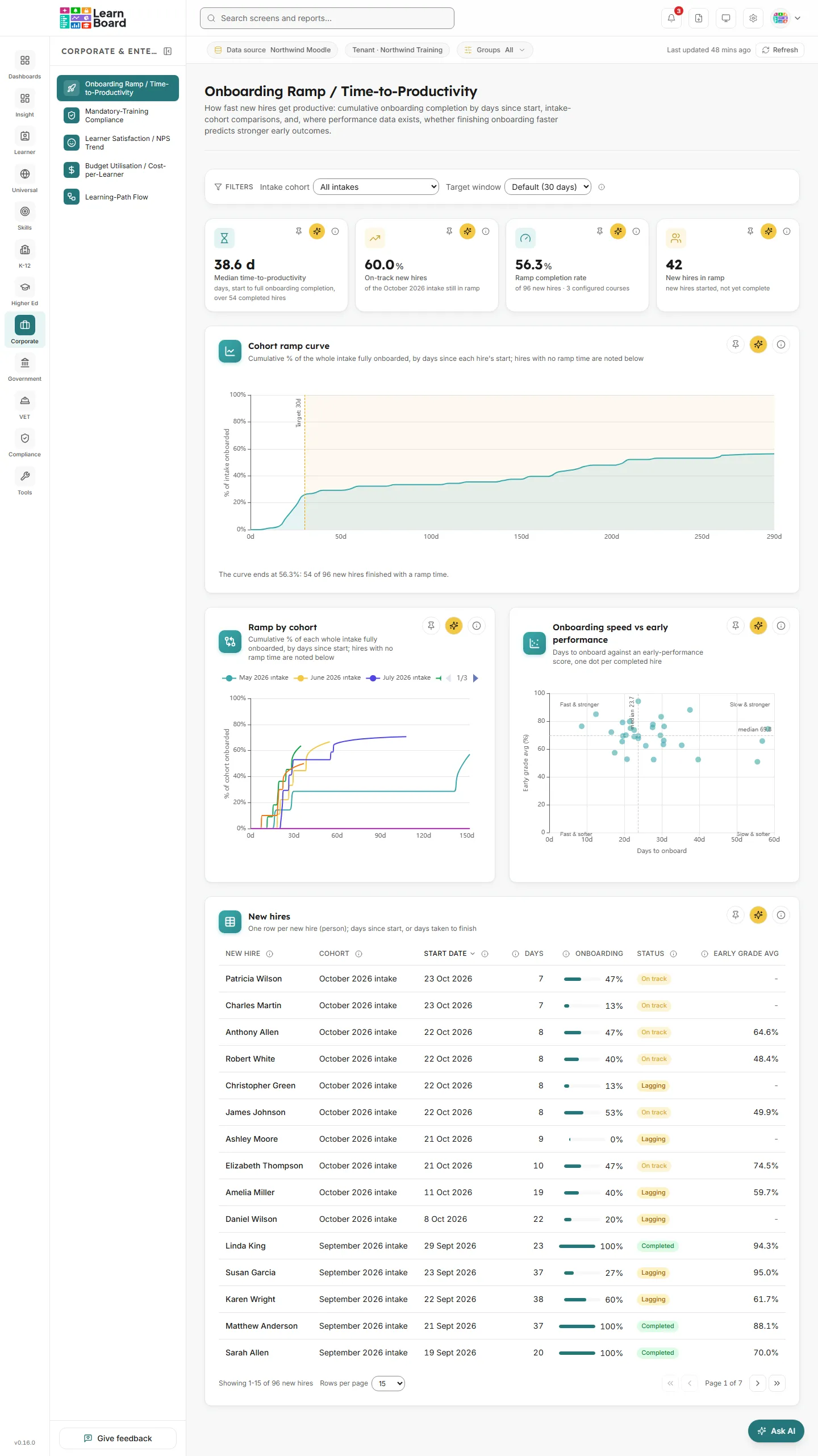Show info next to Target window filter
This screenshot has width=818, height=1456.
coord(602,187)
